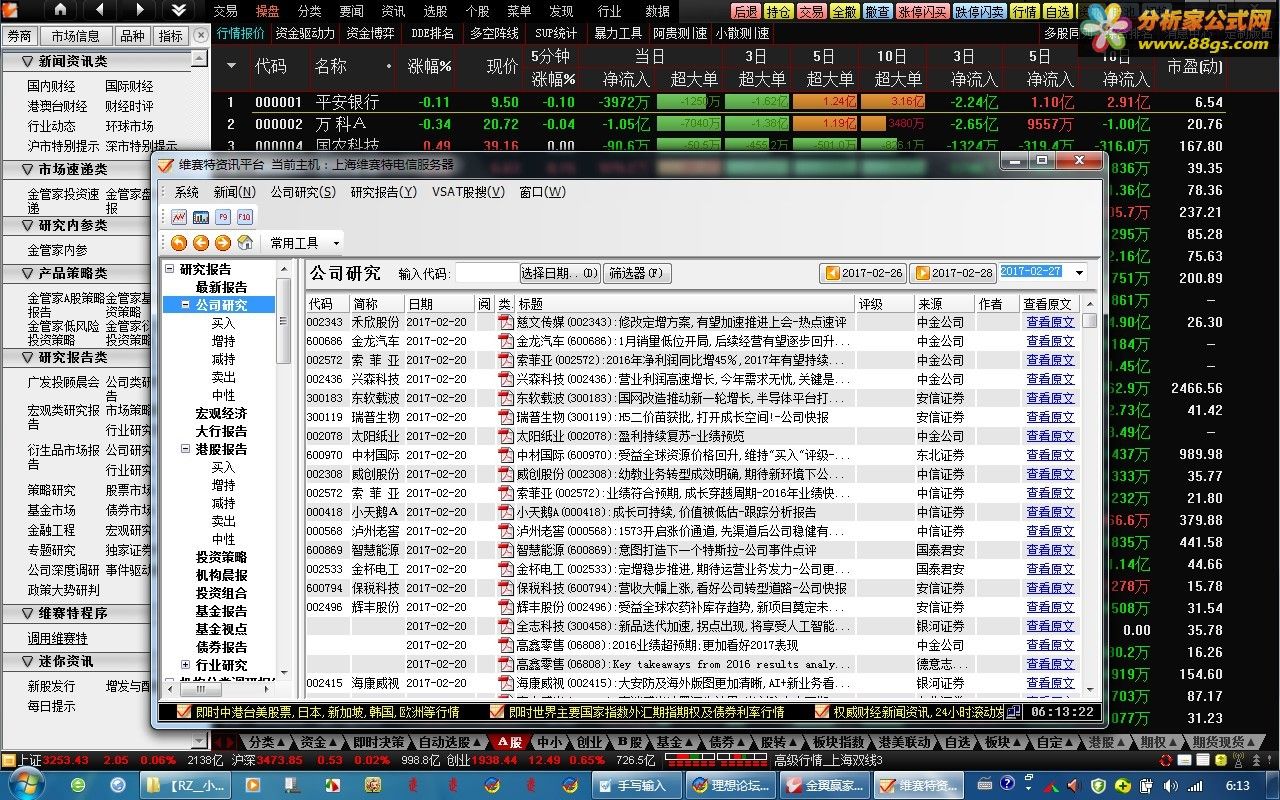Click the double-chevron down icon in the top bar
The height and width of the screenshot is (800, 1280).
[178, 10]
